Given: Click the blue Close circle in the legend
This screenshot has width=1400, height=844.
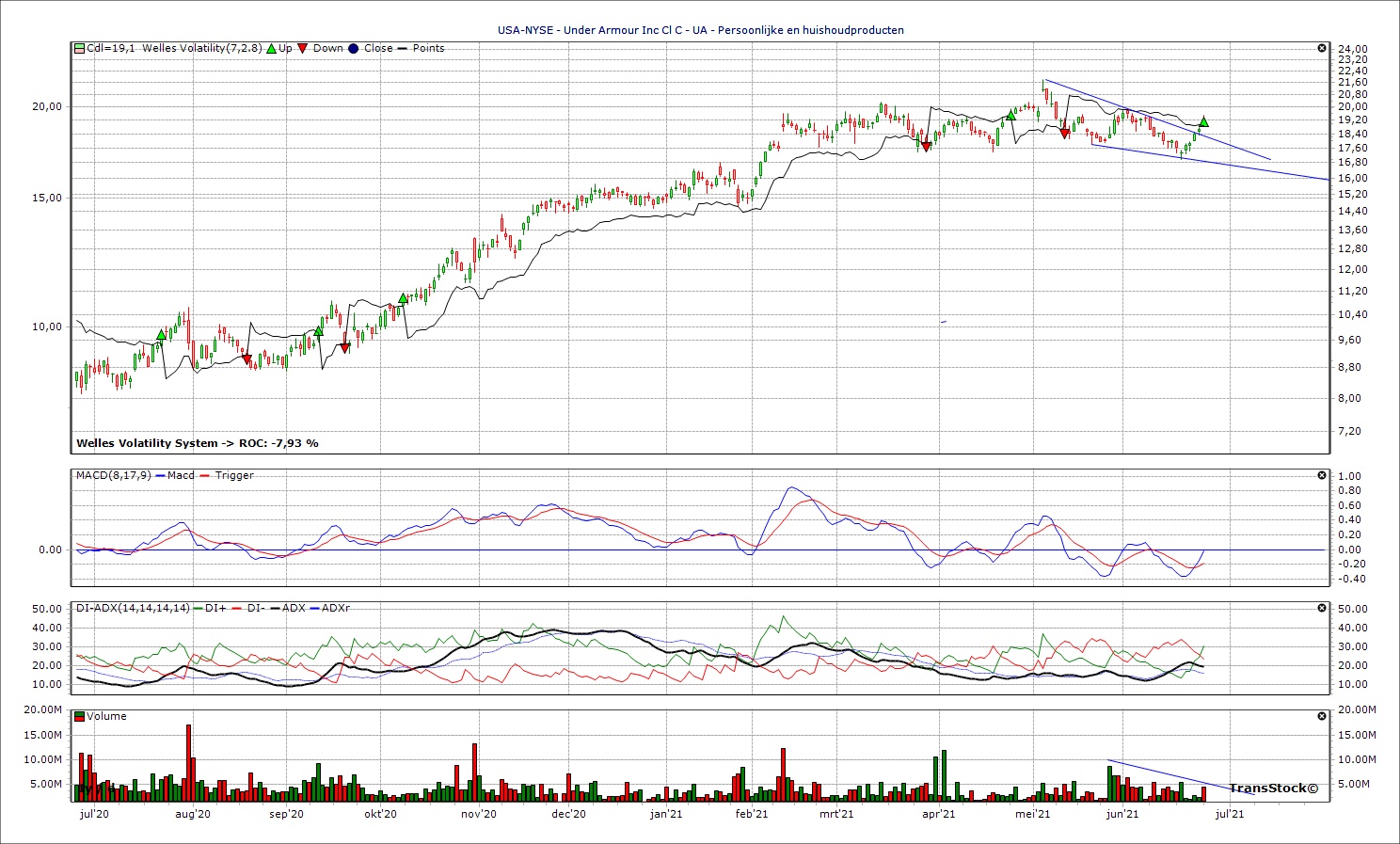Looking at the screenshot, I should pyautogui.click(x=353, y=48).
